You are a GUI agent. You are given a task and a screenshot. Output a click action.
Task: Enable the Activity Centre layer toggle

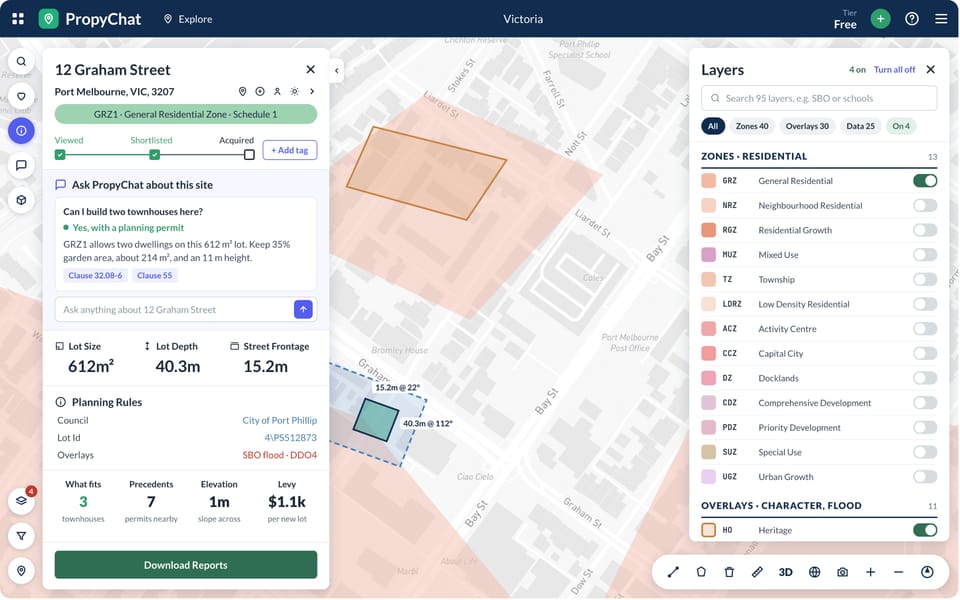(924, 329)
